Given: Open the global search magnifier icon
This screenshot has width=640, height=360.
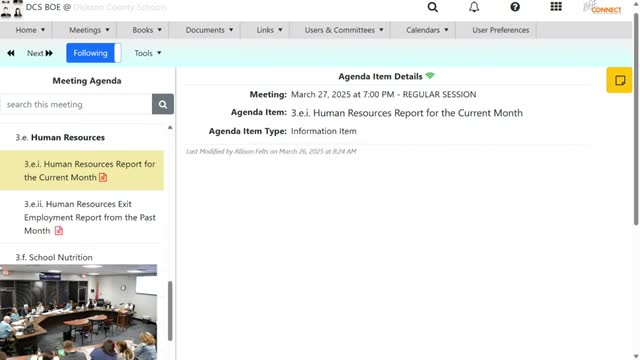Looking at the screenshot, I should click(433, 7).
